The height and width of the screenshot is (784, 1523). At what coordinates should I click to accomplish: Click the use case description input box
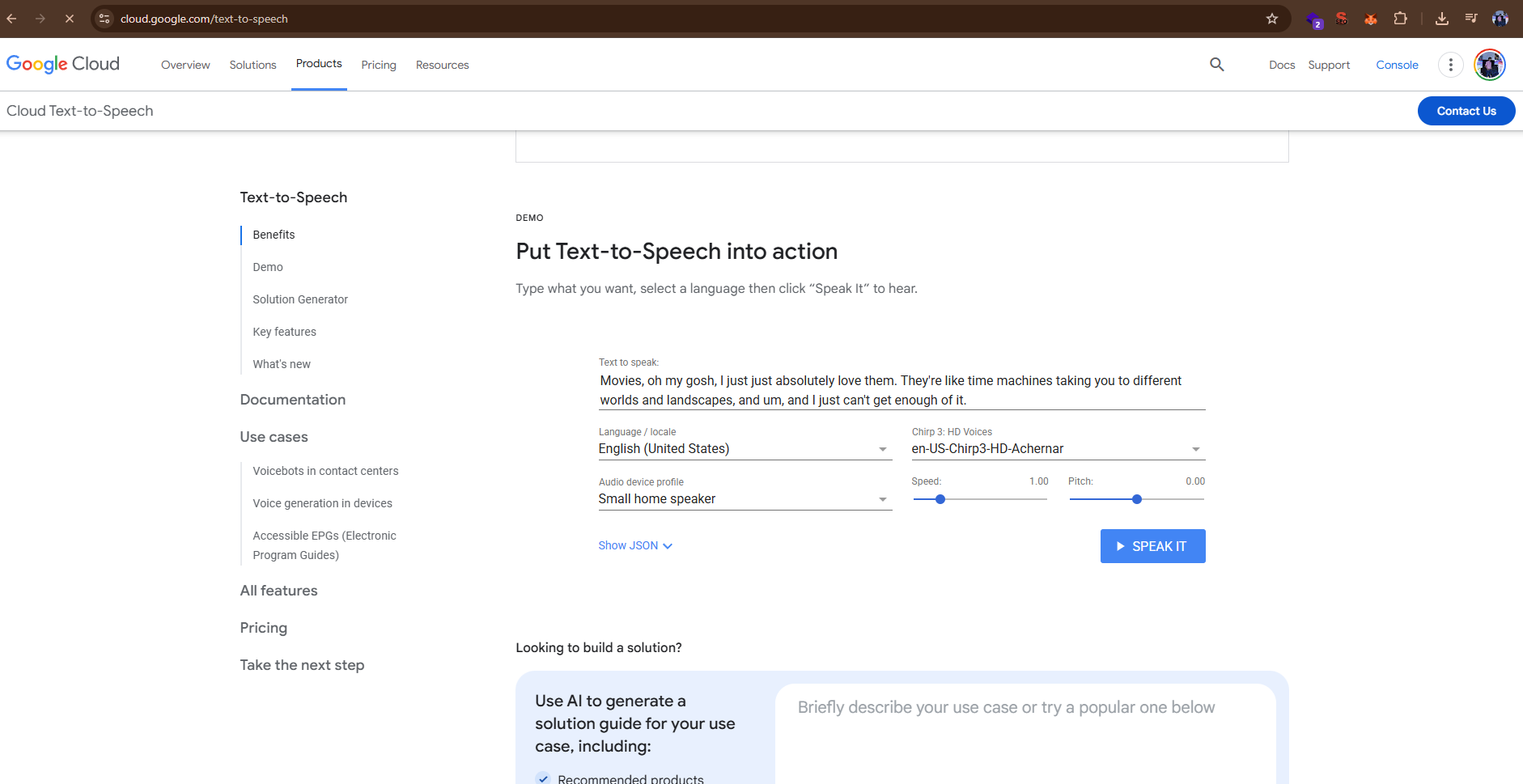1025,733
